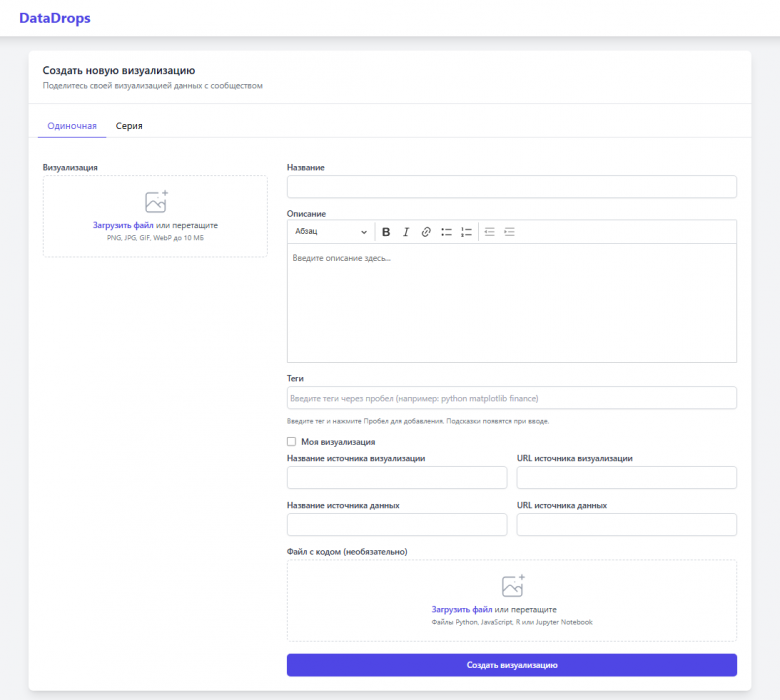Click into the Теги input field
Screen dimensions: 780x700
(x=512, y=398)
